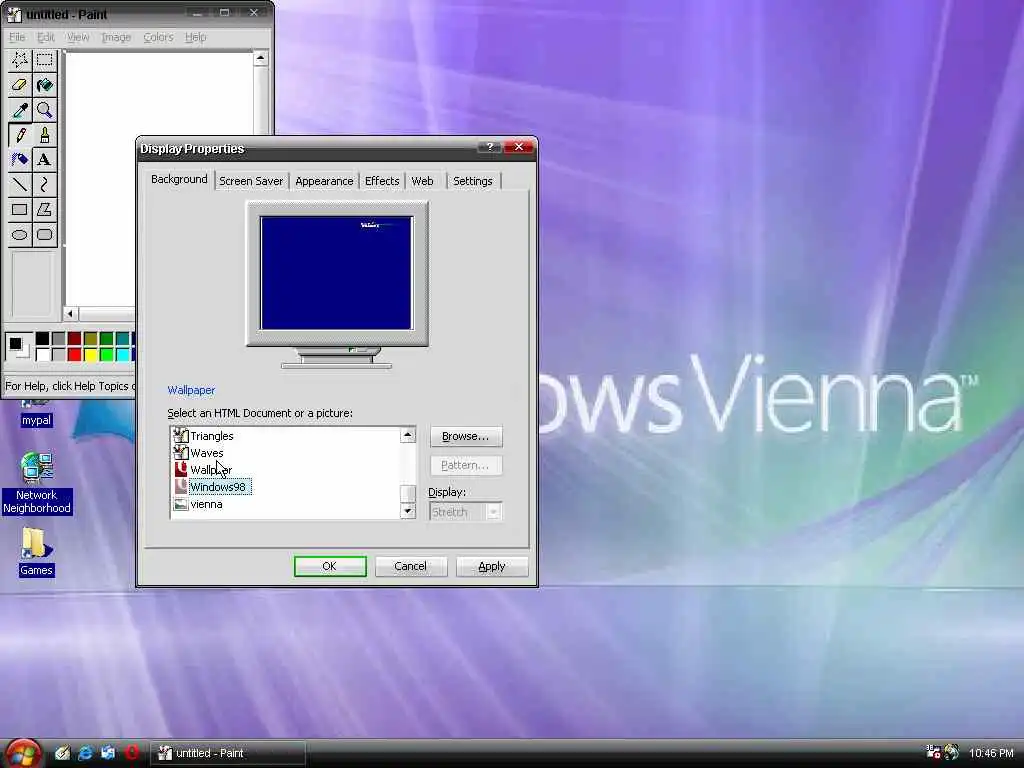Screen dimensions: 1024x768
Task: Open the Start menu orb
Action: (23, 753)
